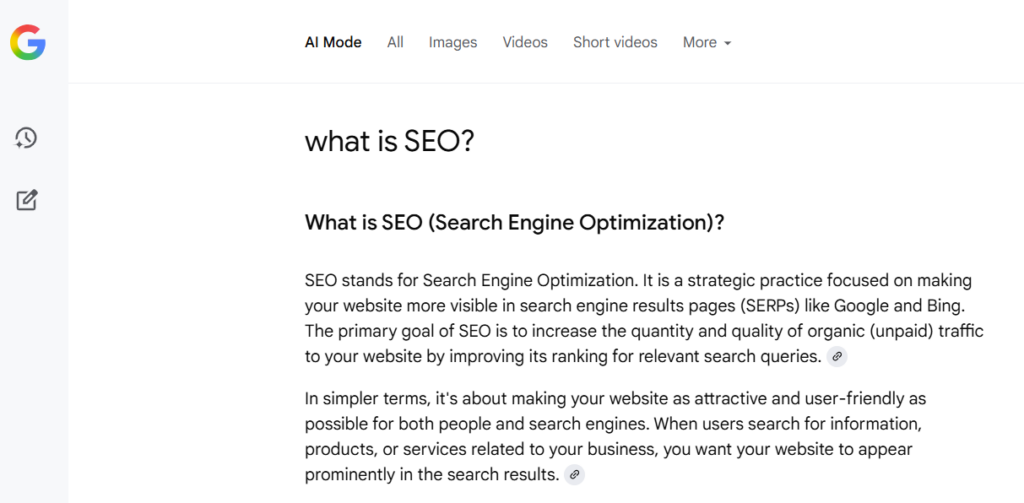Open source link icon after 'relevant search queries'
Screen dimensions: 1024x503
pos(837,357)
